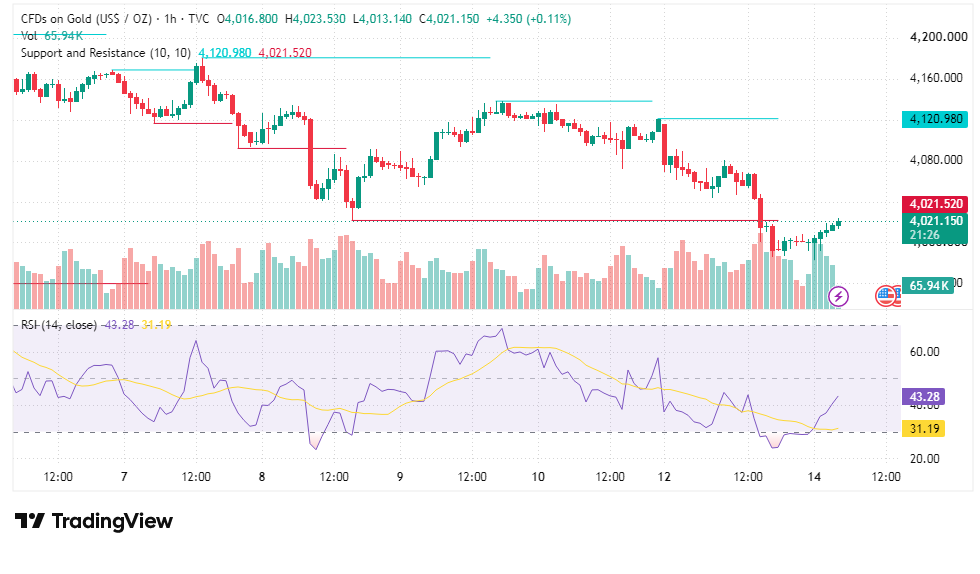Click the 65.94K volume axis label
The height and width of the screenshot is (574, 980).
(928, 286)
